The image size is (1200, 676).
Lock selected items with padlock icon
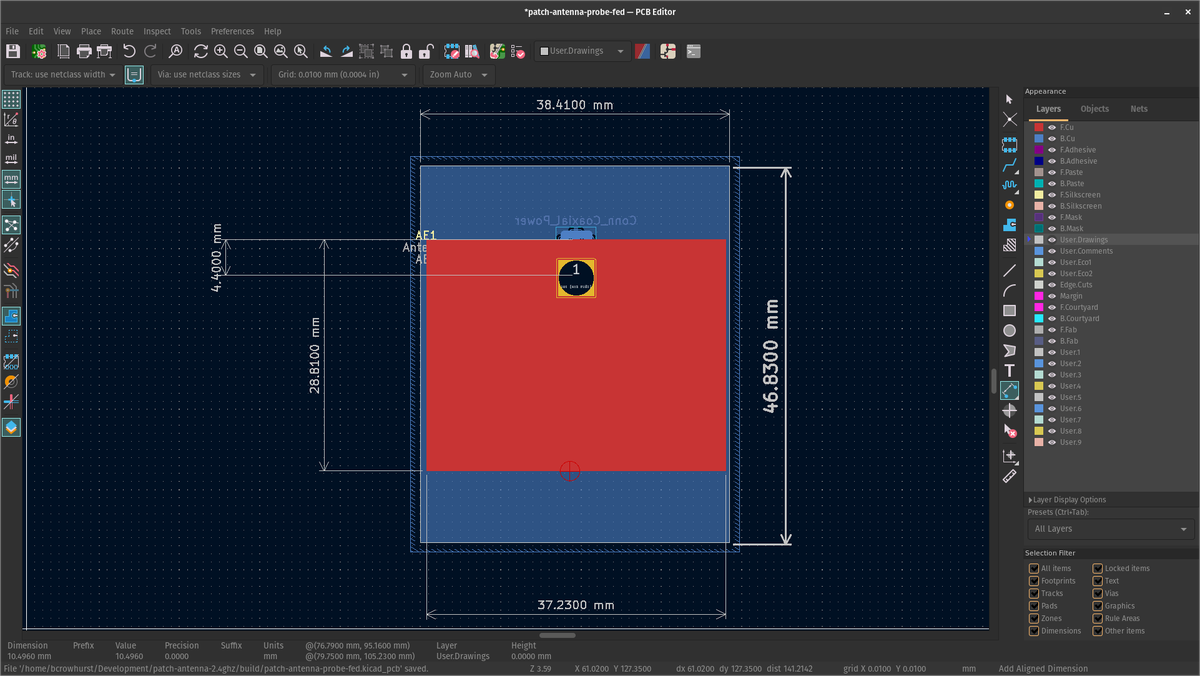coord(406,51)
